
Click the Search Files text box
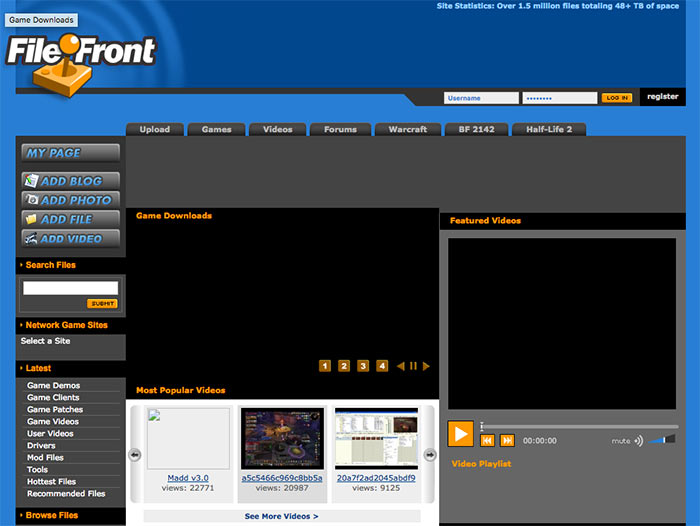[71, 288]
